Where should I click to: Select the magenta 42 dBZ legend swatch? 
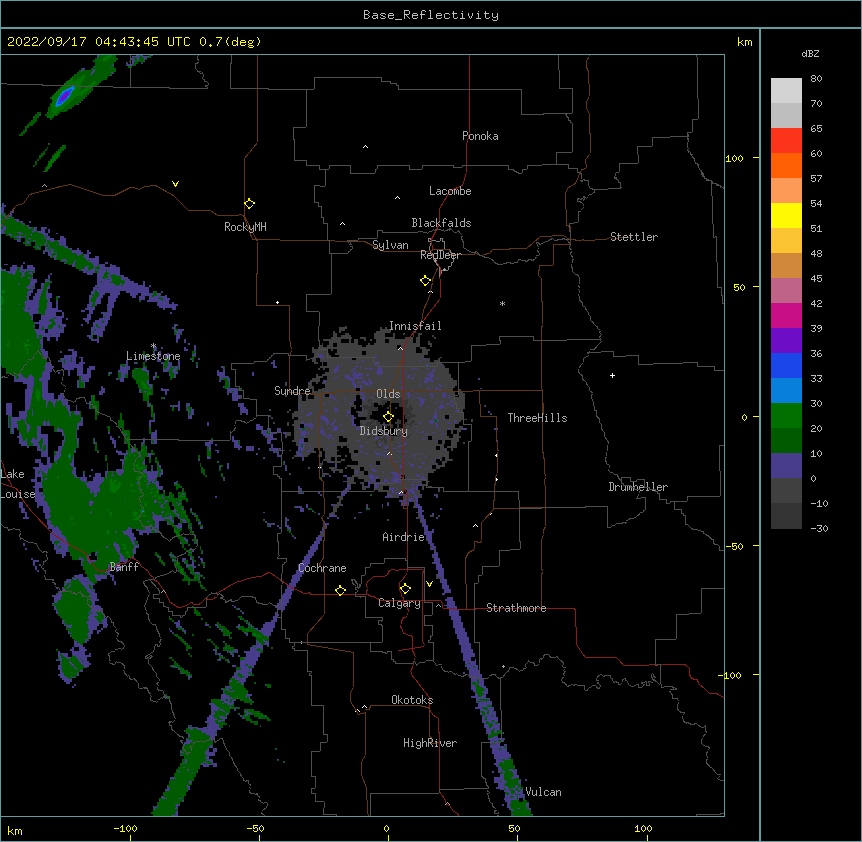[786, 315]
